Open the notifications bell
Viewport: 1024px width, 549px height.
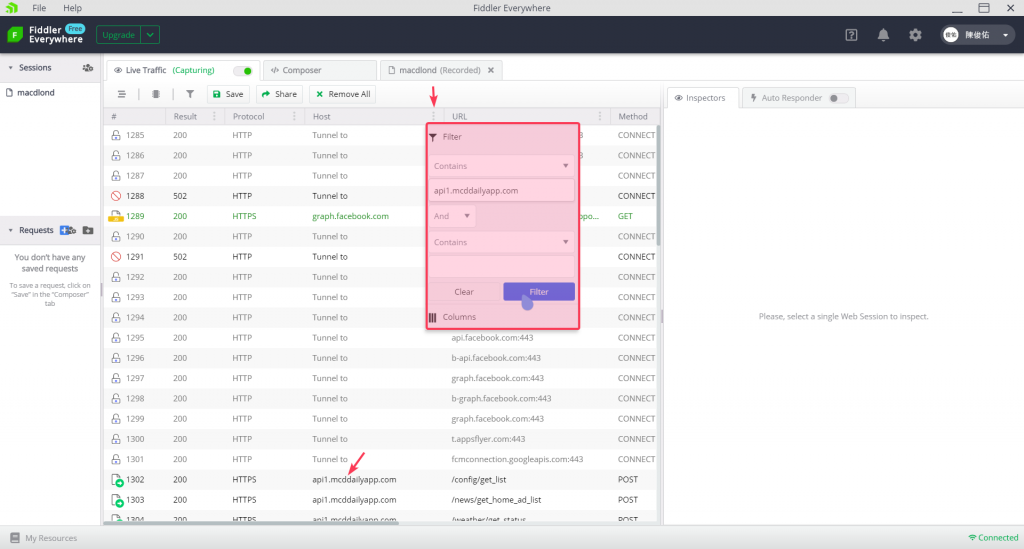(883, 35)
